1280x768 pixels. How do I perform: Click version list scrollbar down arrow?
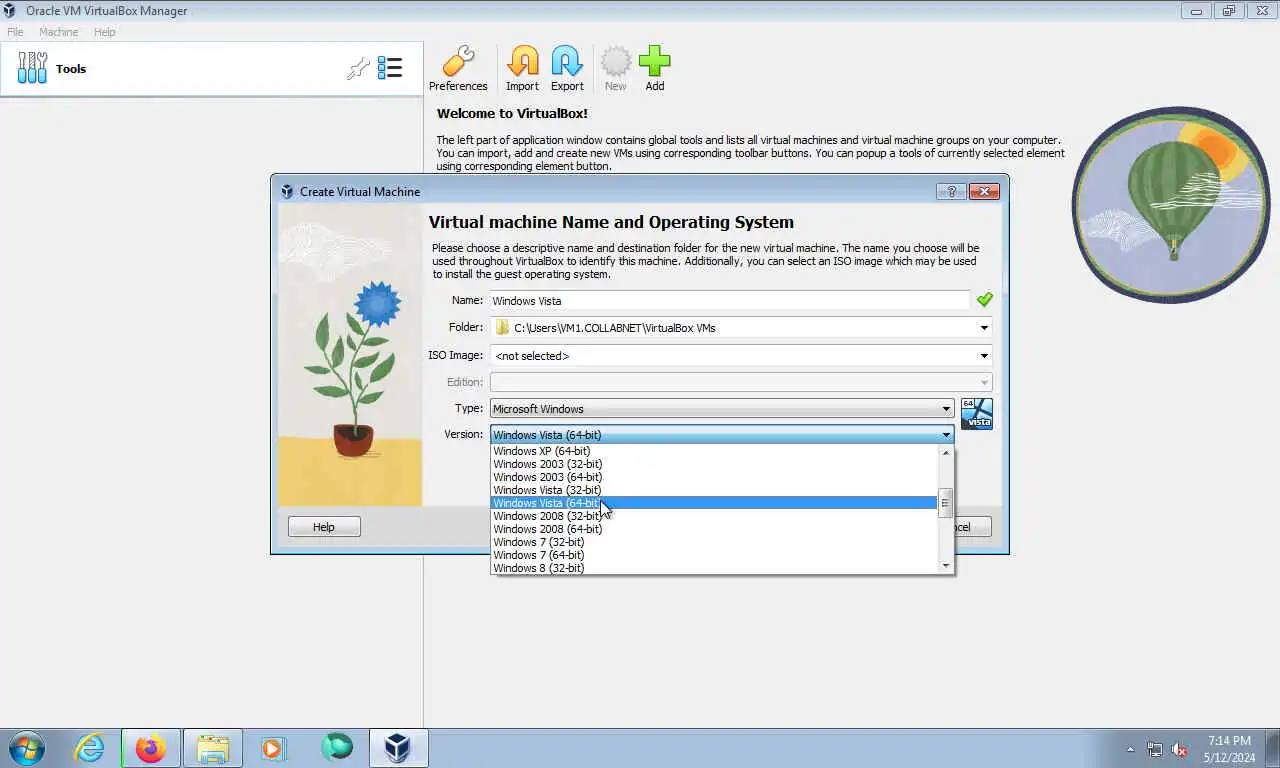[x=946, y=566]
